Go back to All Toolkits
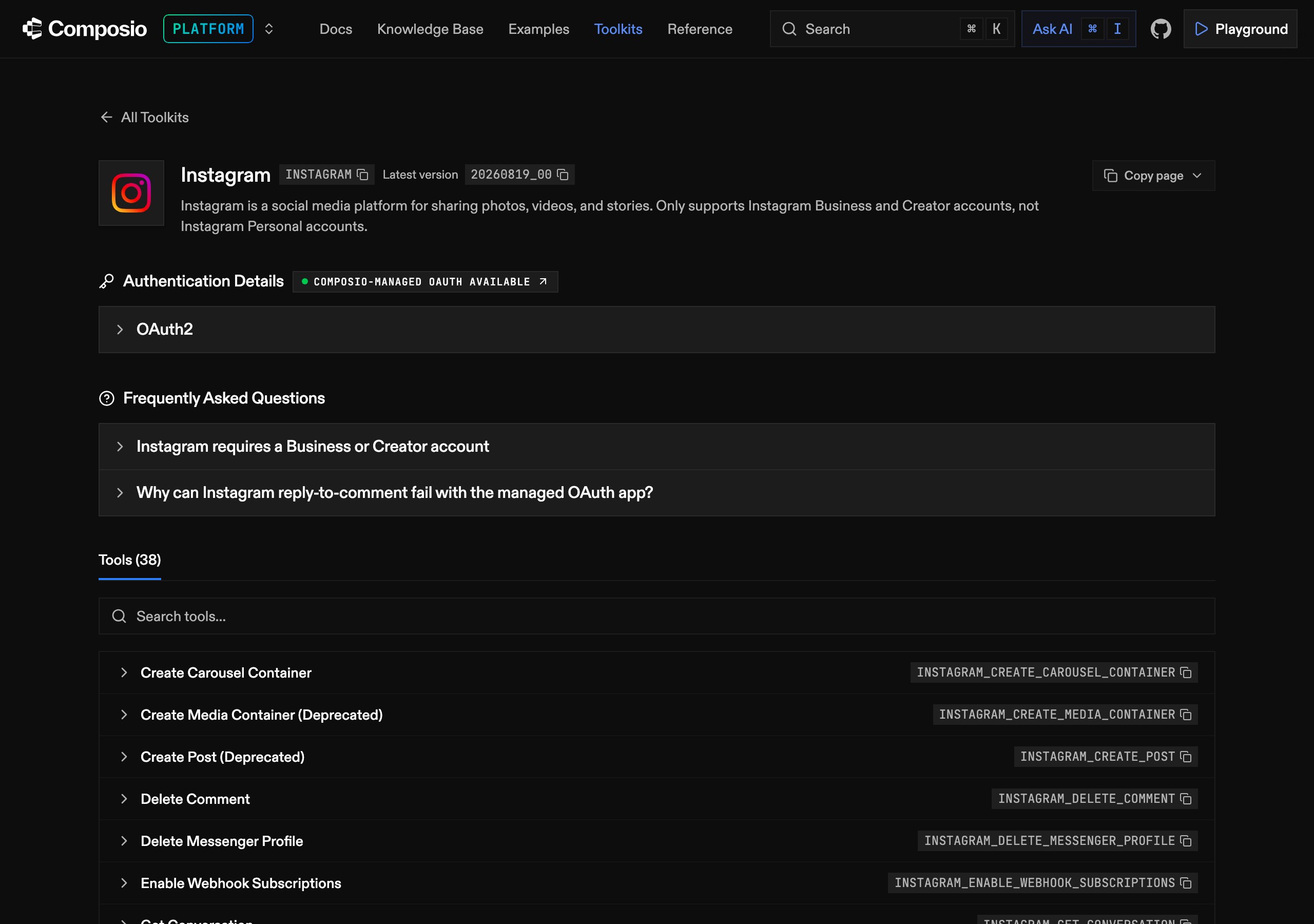This screenshot has width=1314, height=924. click(144, 118)
